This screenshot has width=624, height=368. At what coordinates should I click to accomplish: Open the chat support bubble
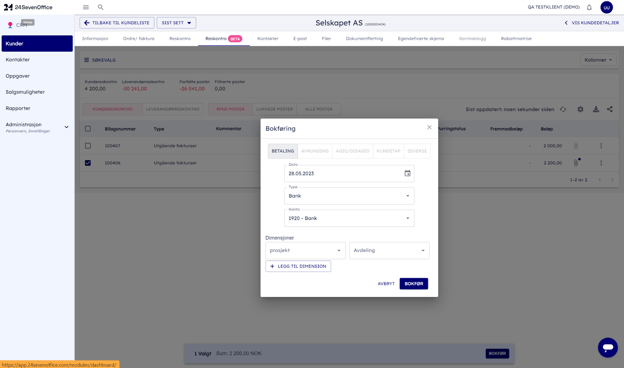[x=608, y=347]
